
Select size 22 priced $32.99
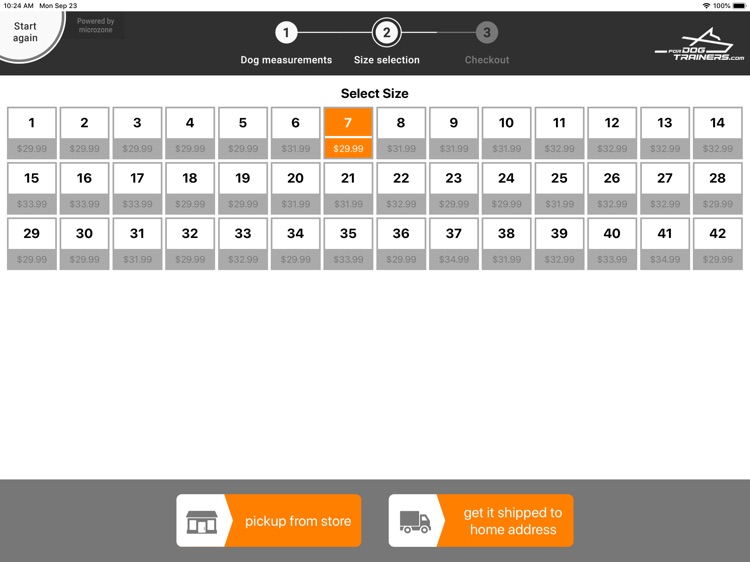tap(401, 188)
